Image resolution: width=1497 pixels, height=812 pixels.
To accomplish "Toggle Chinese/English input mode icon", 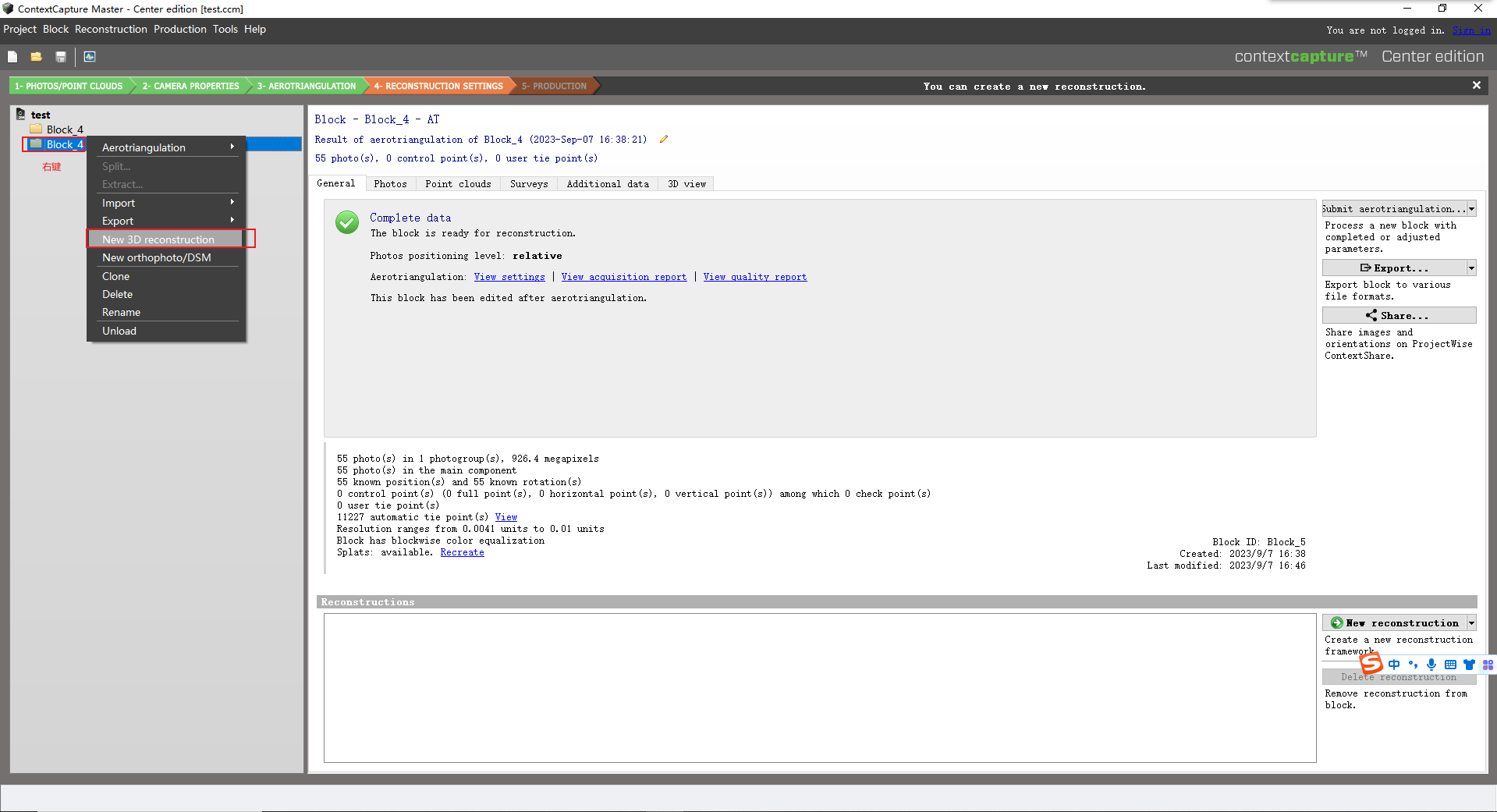I will coord(1394,665).
